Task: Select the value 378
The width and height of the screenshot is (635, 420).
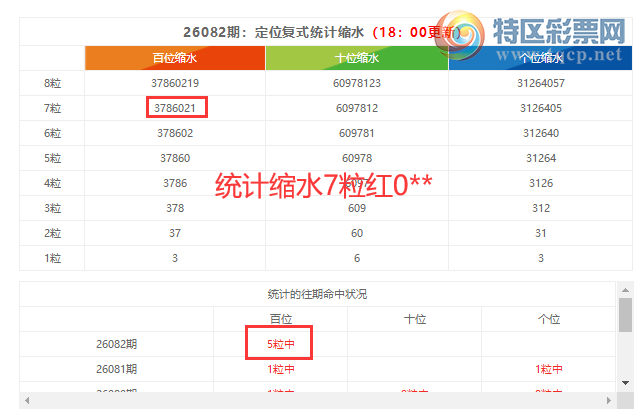Action: click(x=175, y=208)
